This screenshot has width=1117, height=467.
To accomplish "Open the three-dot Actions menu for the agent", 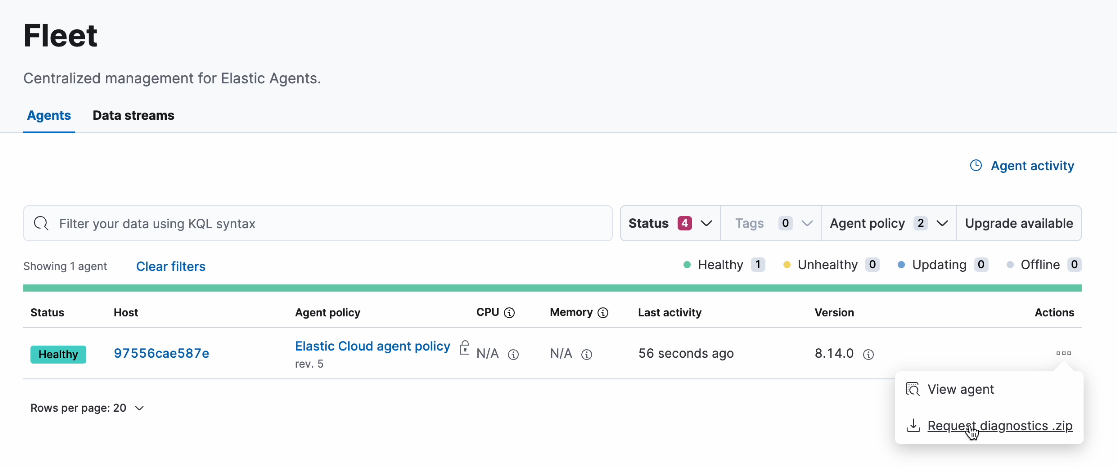I will [x=1063, y=353].
